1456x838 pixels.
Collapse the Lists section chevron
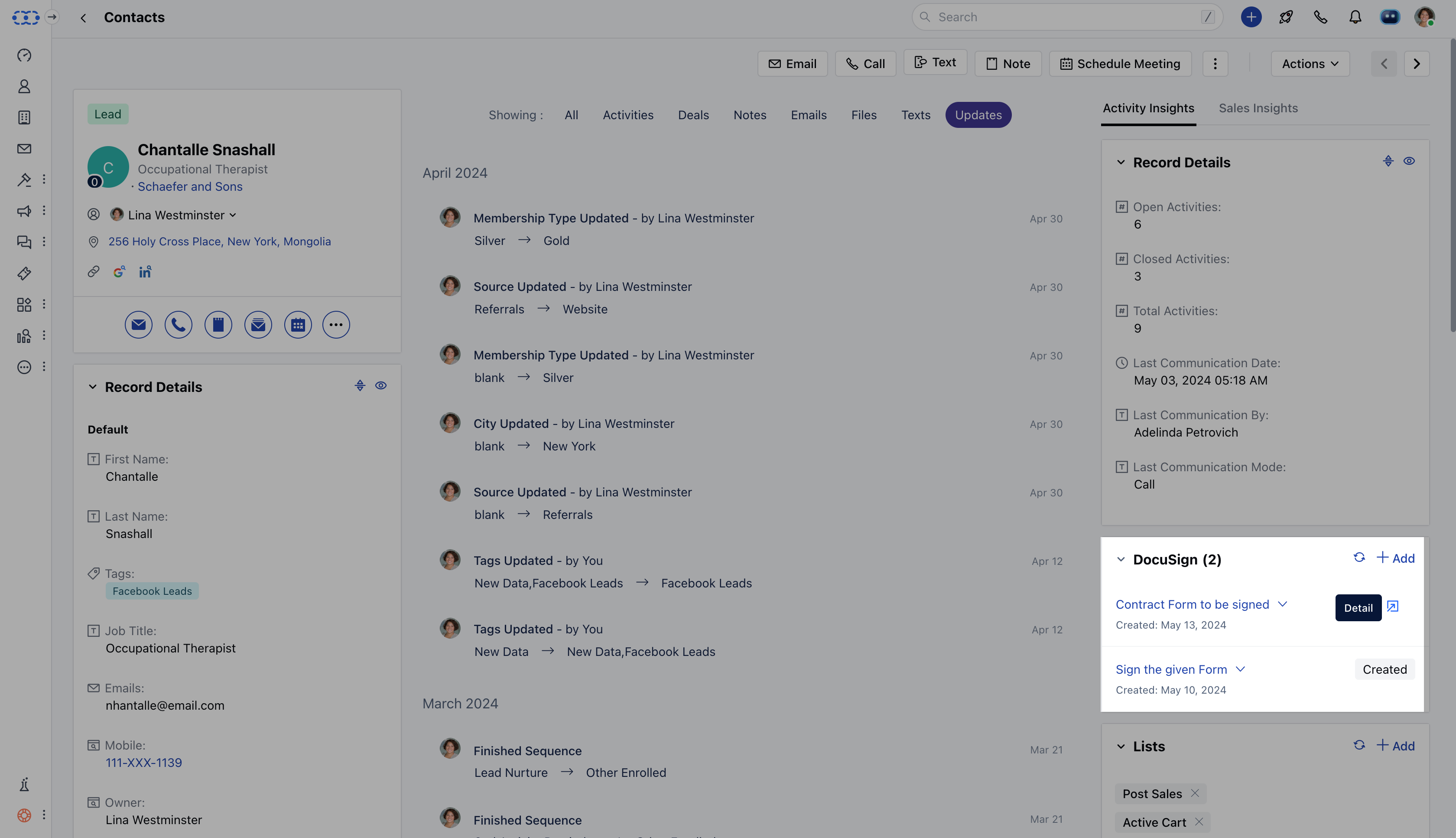click(x=1121, y=746)
